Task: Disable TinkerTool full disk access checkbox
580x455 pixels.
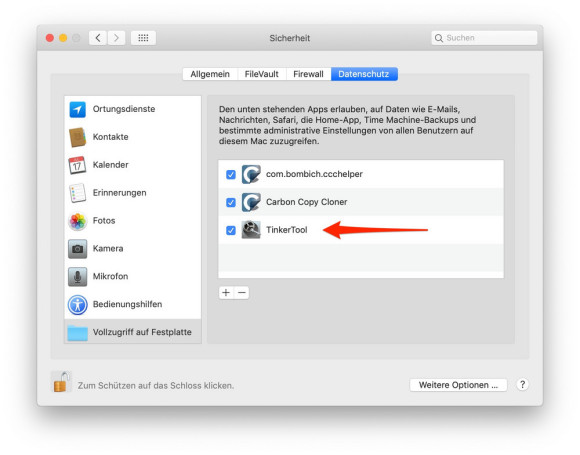Action: 231,230
